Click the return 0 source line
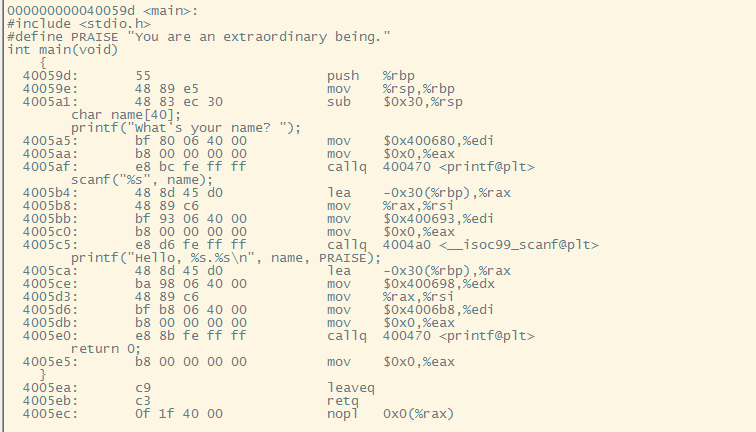Viewport: 756px width, 432px height. 106,349
